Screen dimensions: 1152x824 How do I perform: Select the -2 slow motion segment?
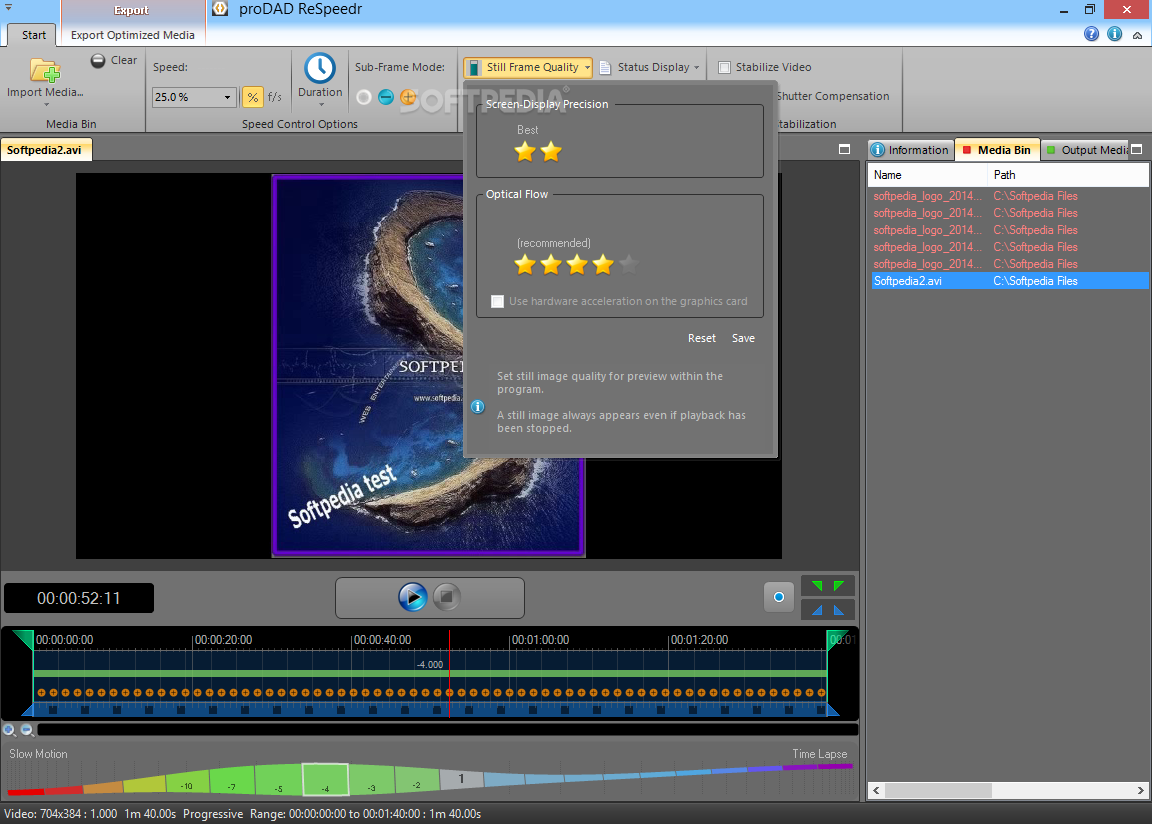click(x=417, y=780)
